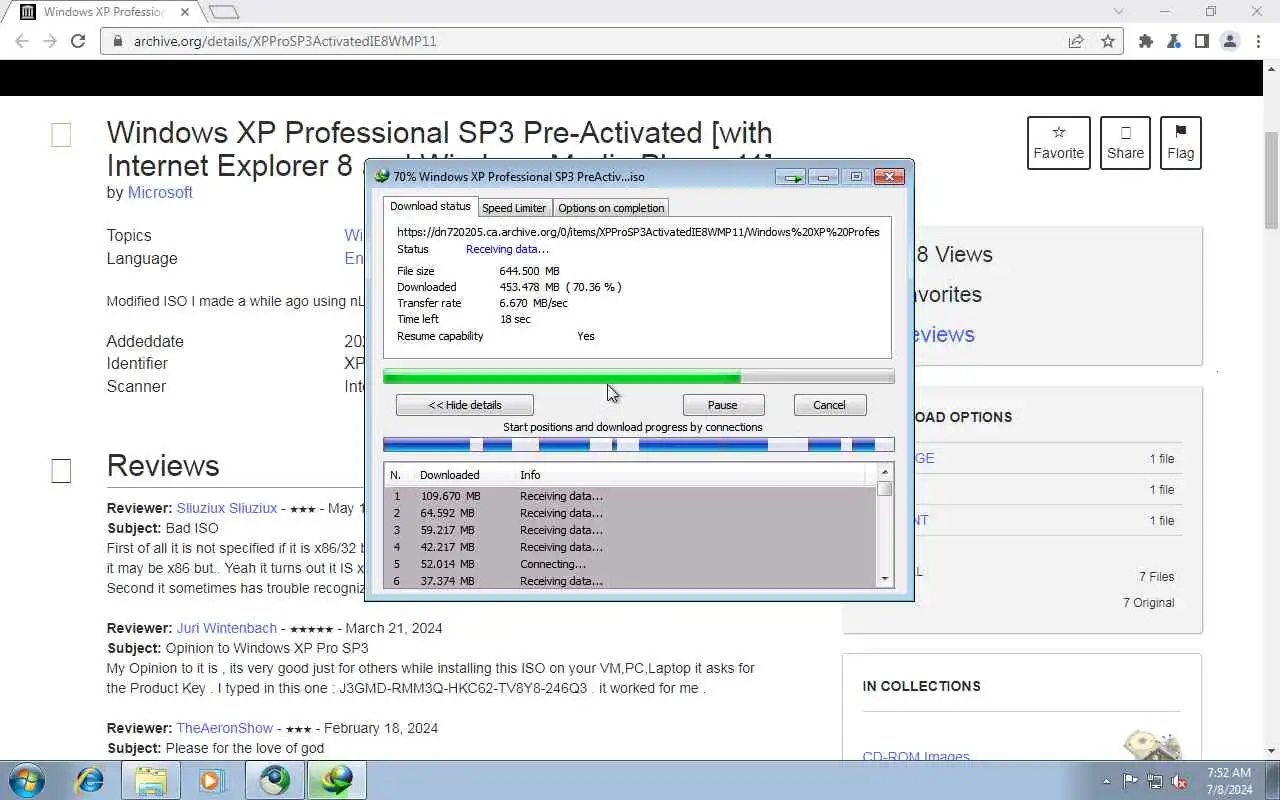Open reviewer Juri Wintenbach profile link

[x=227, y=628]
